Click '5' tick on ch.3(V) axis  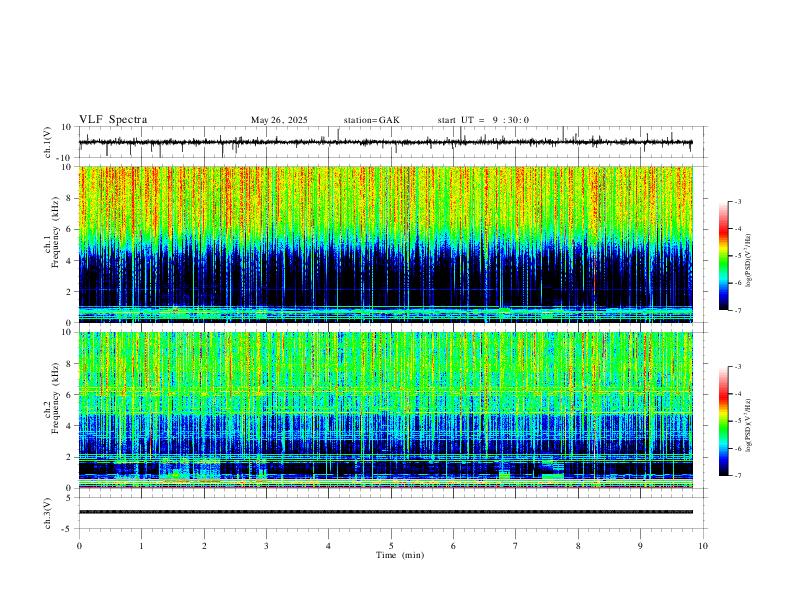(70, 498)
